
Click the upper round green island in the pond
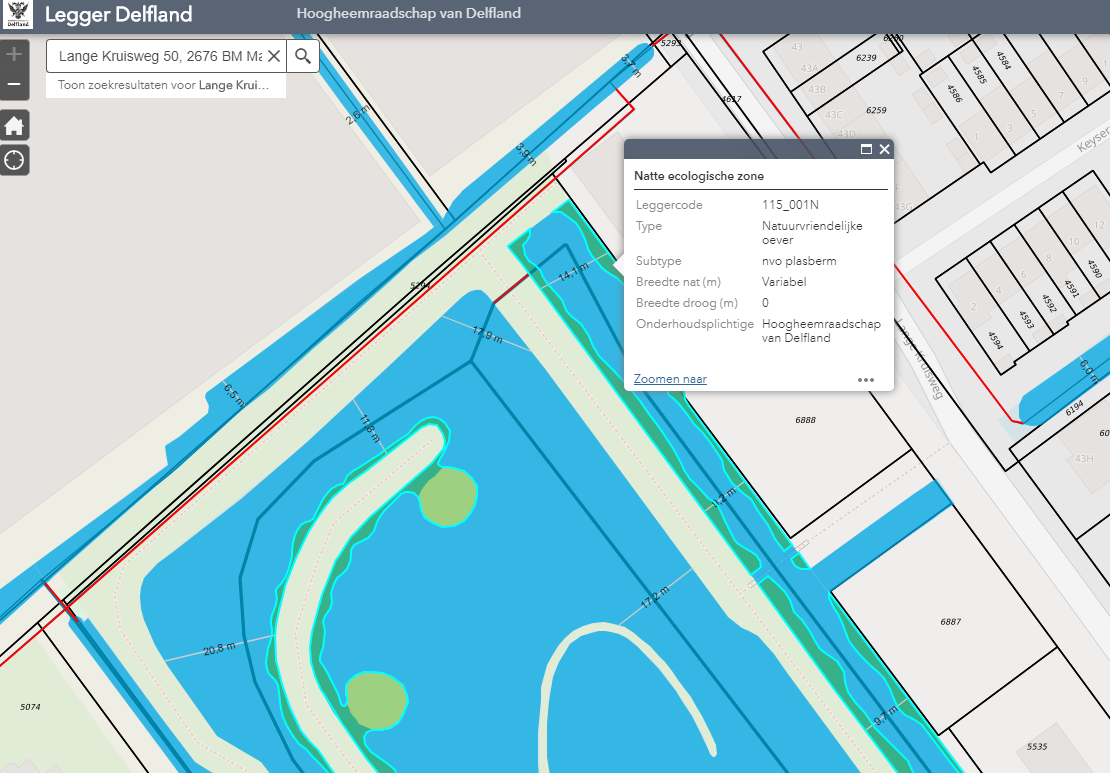point(448,497)
